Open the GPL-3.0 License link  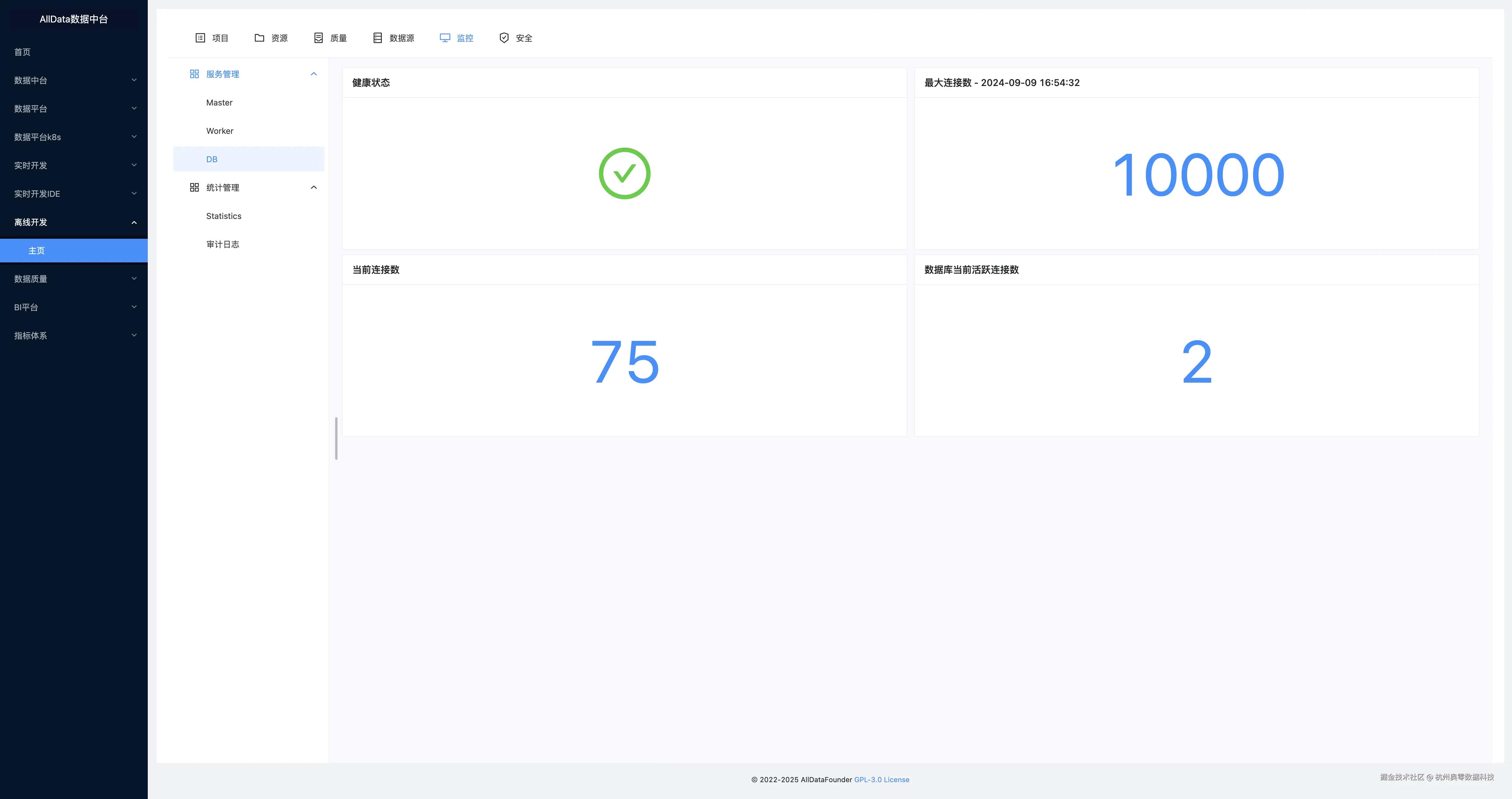pos(881,779)
